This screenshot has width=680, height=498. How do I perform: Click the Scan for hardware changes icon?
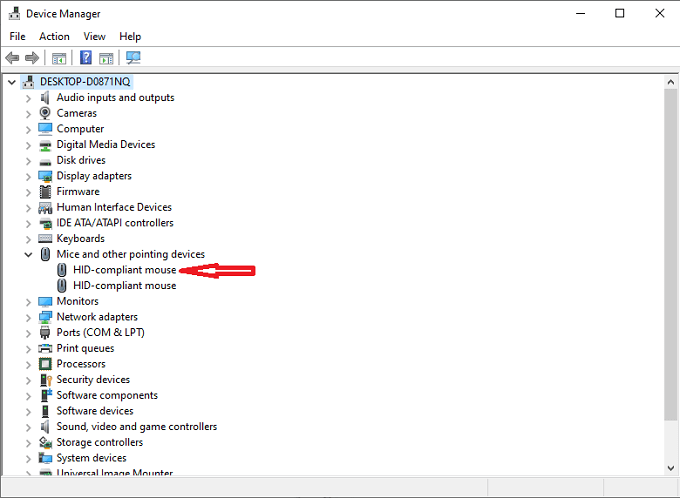coord(133,58)
